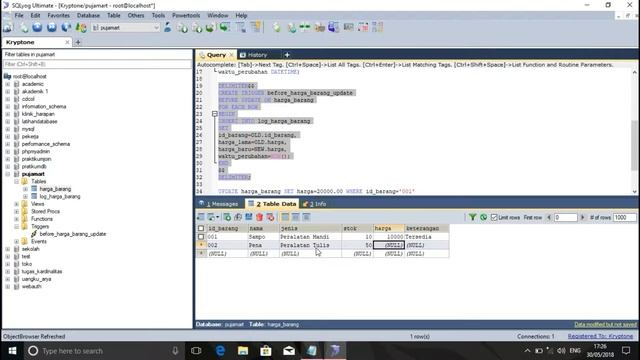Toggle the Limit rows checkbox

click(494, 217)
